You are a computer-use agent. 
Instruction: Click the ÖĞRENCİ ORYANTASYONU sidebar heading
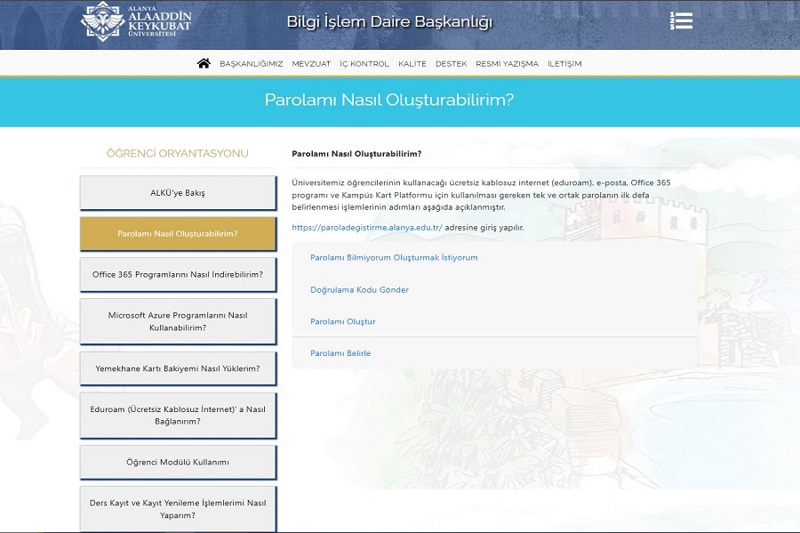click(x=178, y=153)
